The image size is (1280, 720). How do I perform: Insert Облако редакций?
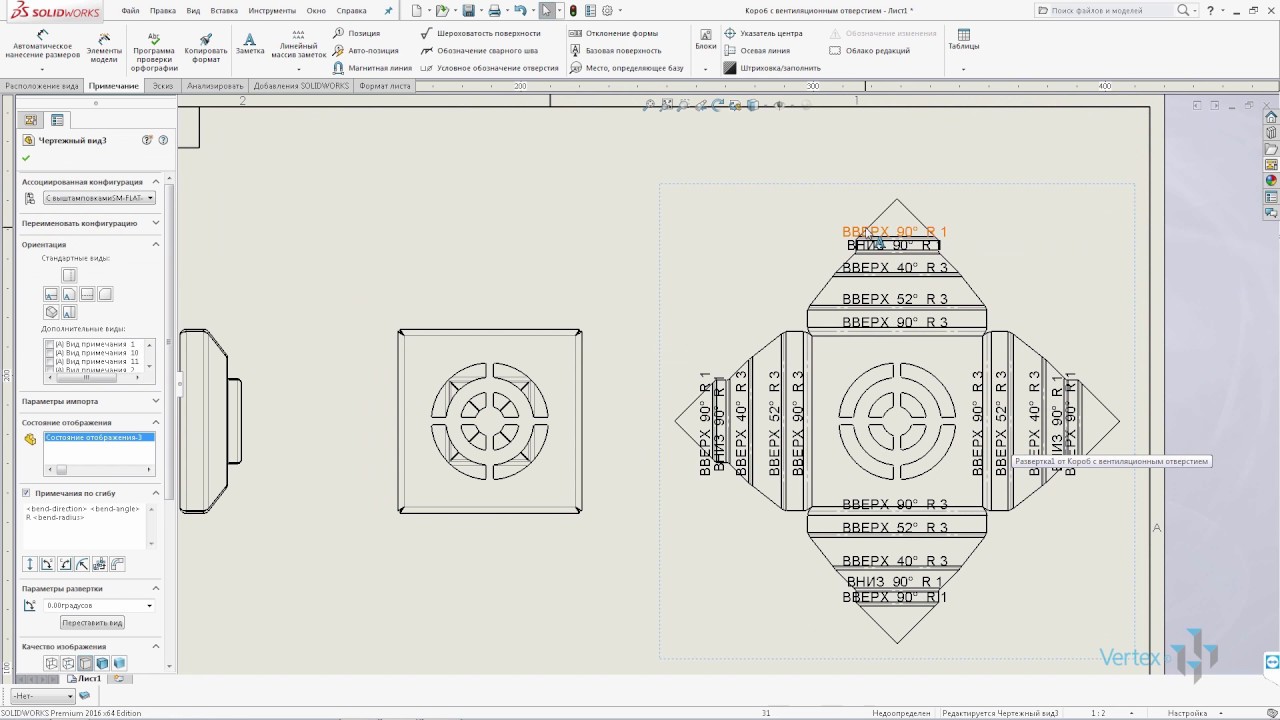[869, 50]
